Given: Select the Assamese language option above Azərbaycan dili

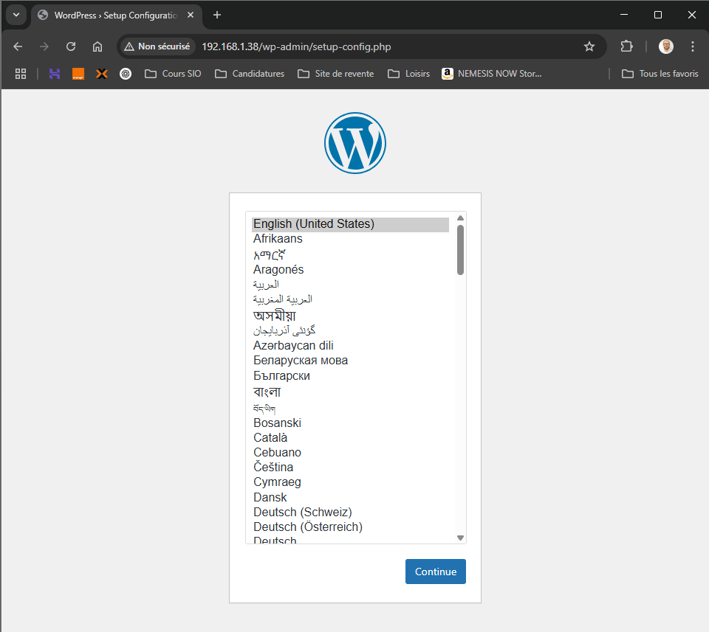Looking at the screenshot, I should pyautogui.click(x=350, y=315).
